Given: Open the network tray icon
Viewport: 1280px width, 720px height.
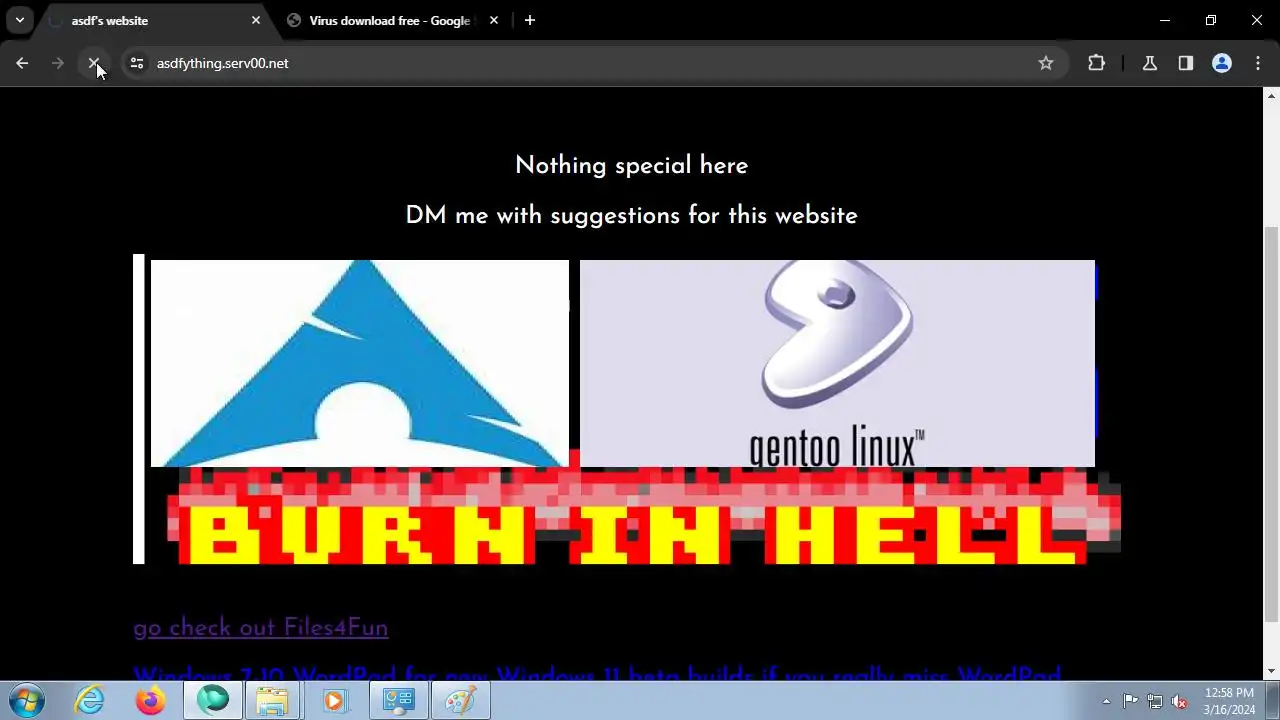Looking at the screenshot, I should tap(1155, 701).
